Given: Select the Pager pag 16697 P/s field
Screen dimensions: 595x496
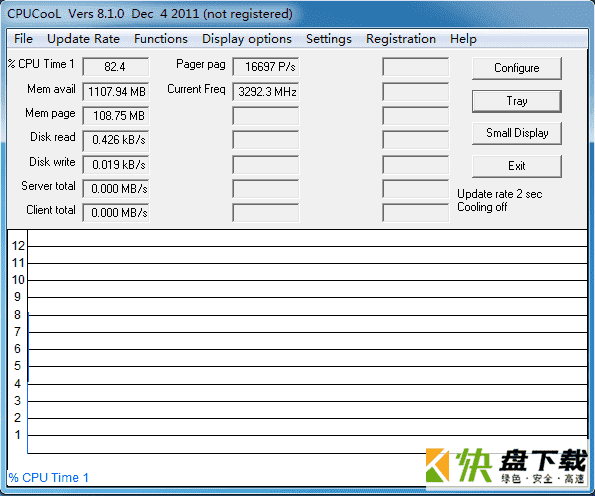Looking at the screenshot, I should pyautogui.click(x=266, y=67).
